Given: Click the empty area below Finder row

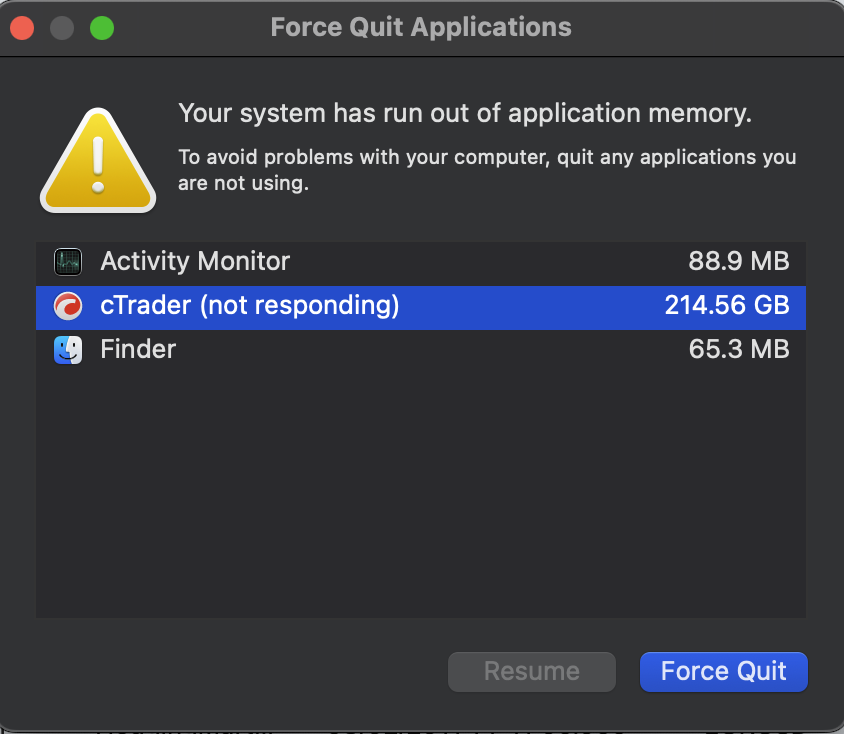Looking at the screenshot, I should pos(421,494).
